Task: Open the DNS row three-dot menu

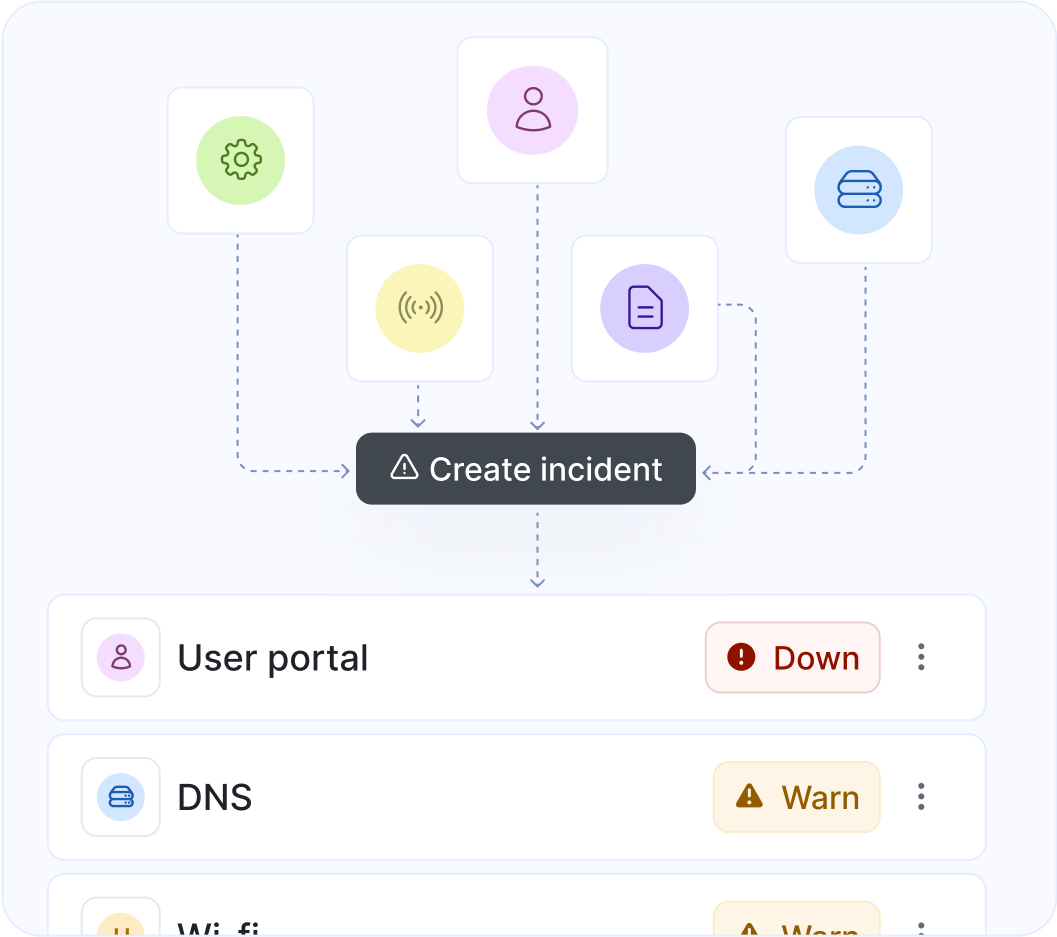Action: point(921,797)
